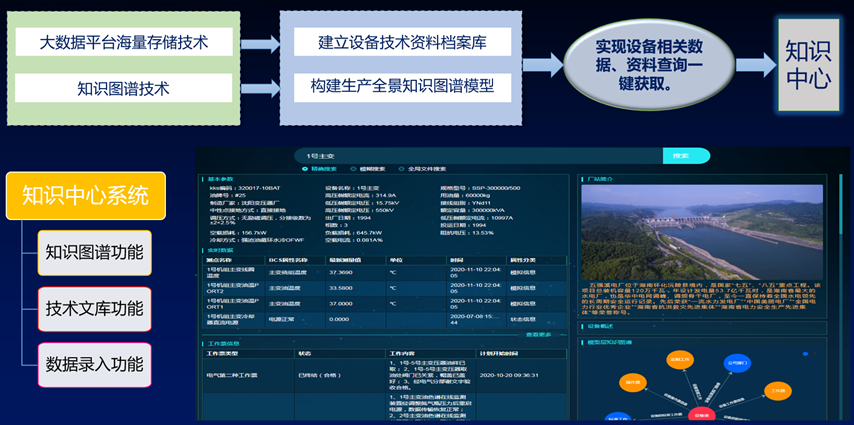The image size is (854, 425).
Task: Click 建立设备技术资料档案库 box
Action: click(x=401, y=42)
